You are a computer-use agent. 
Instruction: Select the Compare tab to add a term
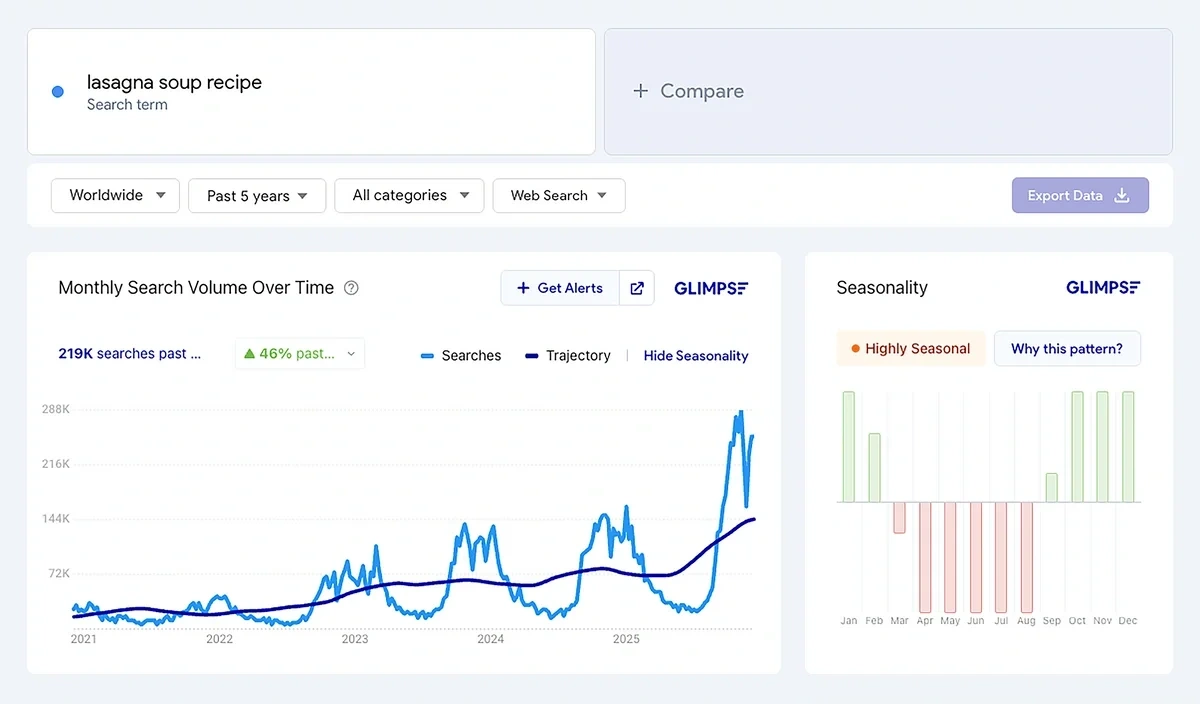point(688,91)
